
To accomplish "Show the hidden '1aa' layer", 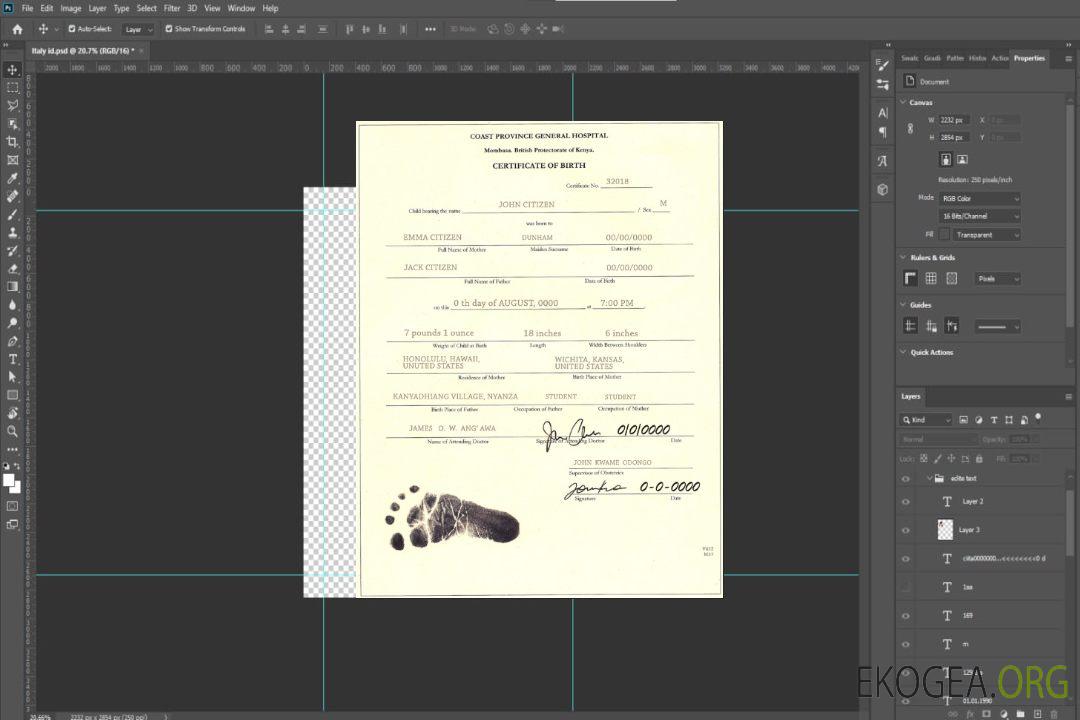I will coord(906,587).
